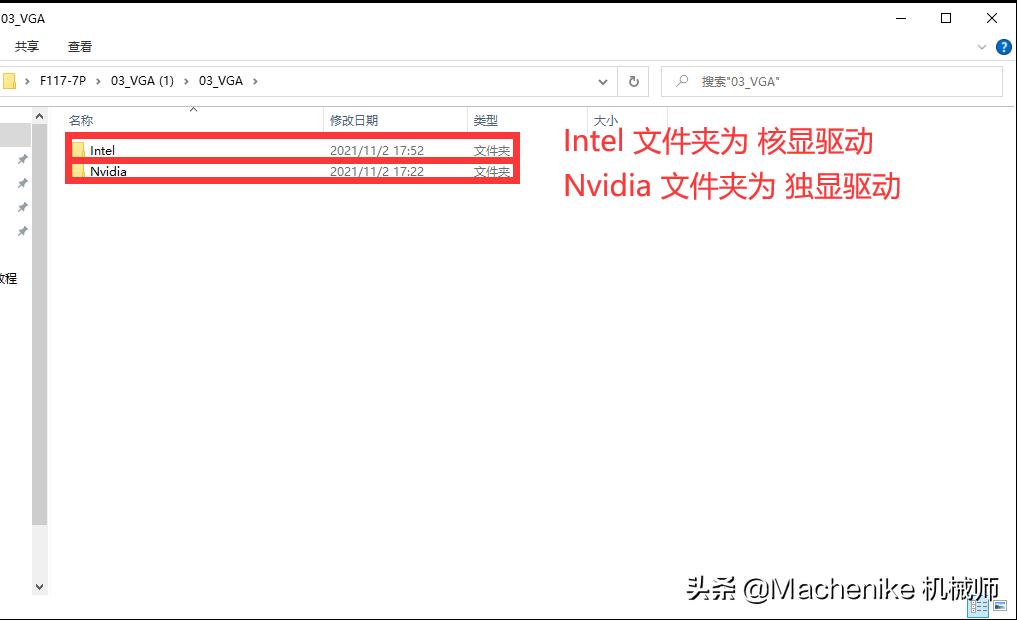Click the up arrow on the sidebar scrollbar
The height and width of the screenshot is (620, 1017).
(39, 114)
